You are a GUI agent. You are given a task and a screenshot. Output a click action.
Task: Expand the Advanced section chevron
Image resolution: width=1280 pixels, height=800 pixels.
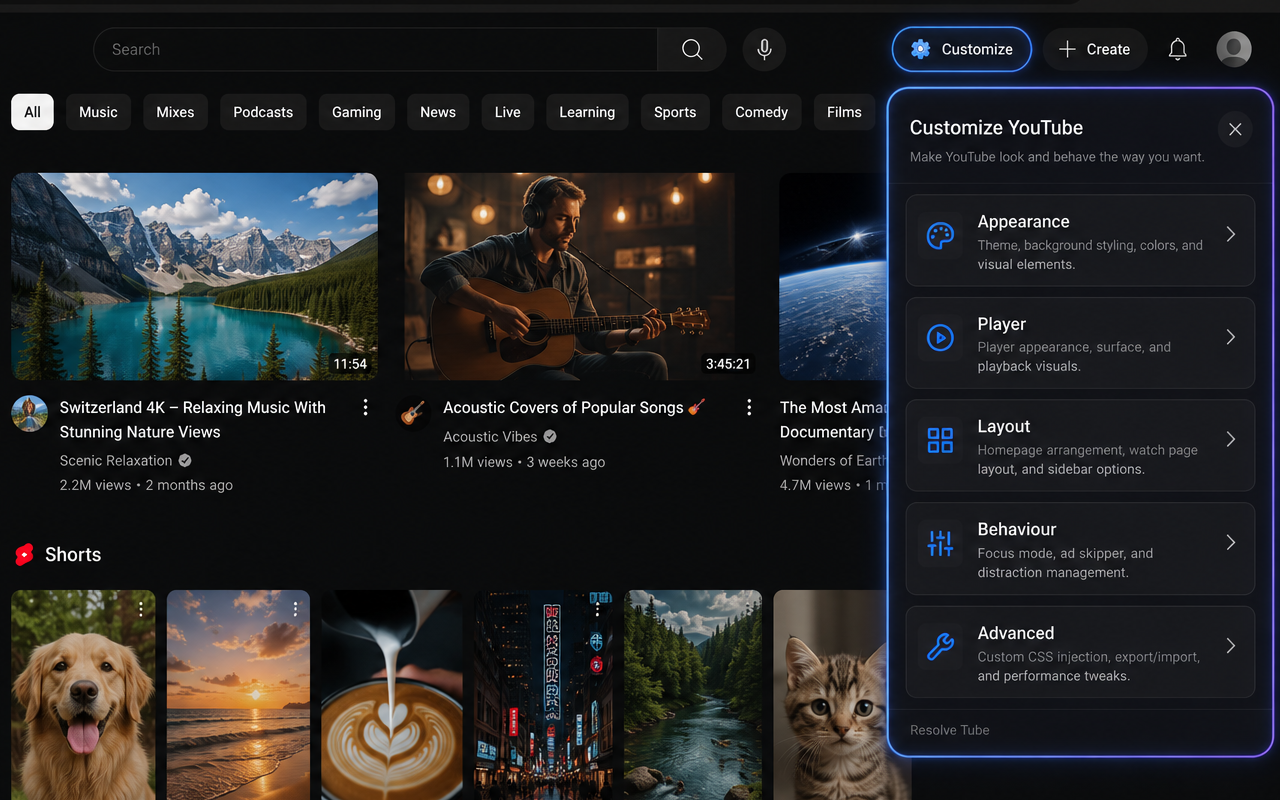(1231, 646)
